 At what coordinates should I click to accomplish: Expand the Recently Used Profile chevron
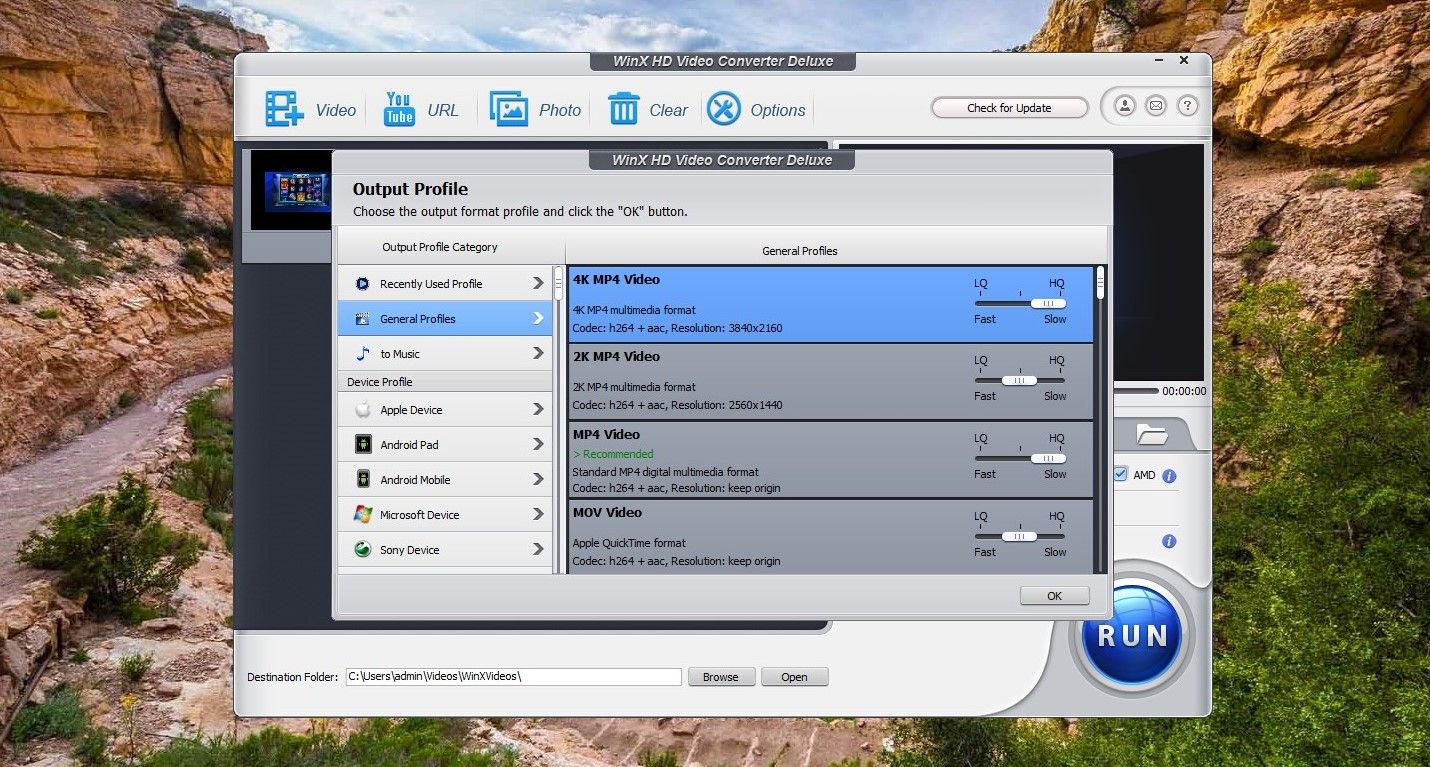[x=537, y=283]
